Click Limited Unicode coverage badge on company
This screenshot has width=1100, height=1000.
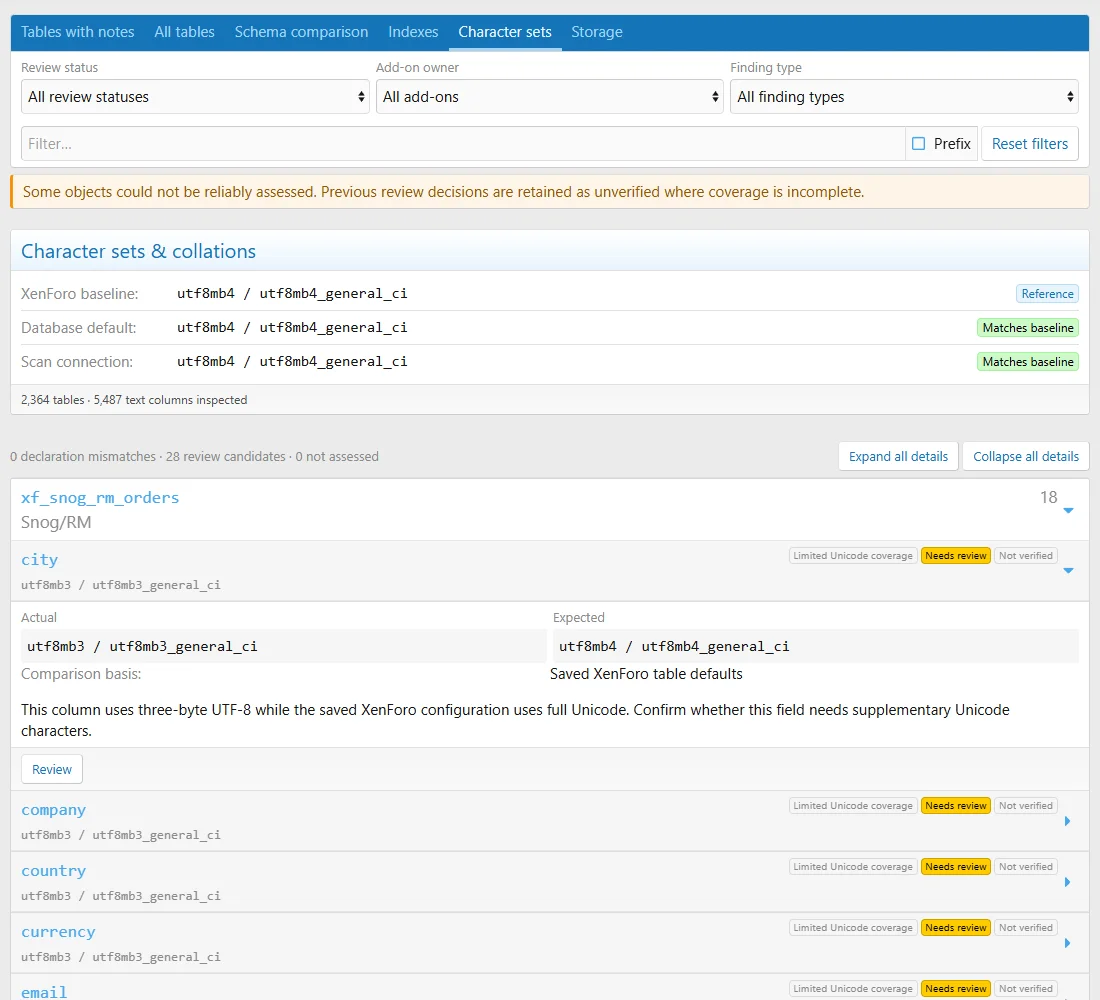pyautogui.click(x=853, y=806)
